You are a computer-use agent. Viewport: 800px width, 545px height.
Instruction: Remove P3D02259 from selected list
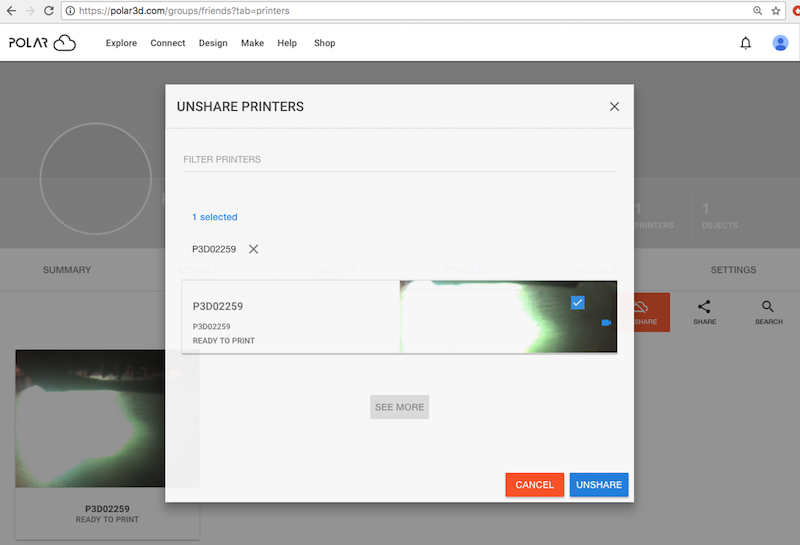(x=253, y=249)
